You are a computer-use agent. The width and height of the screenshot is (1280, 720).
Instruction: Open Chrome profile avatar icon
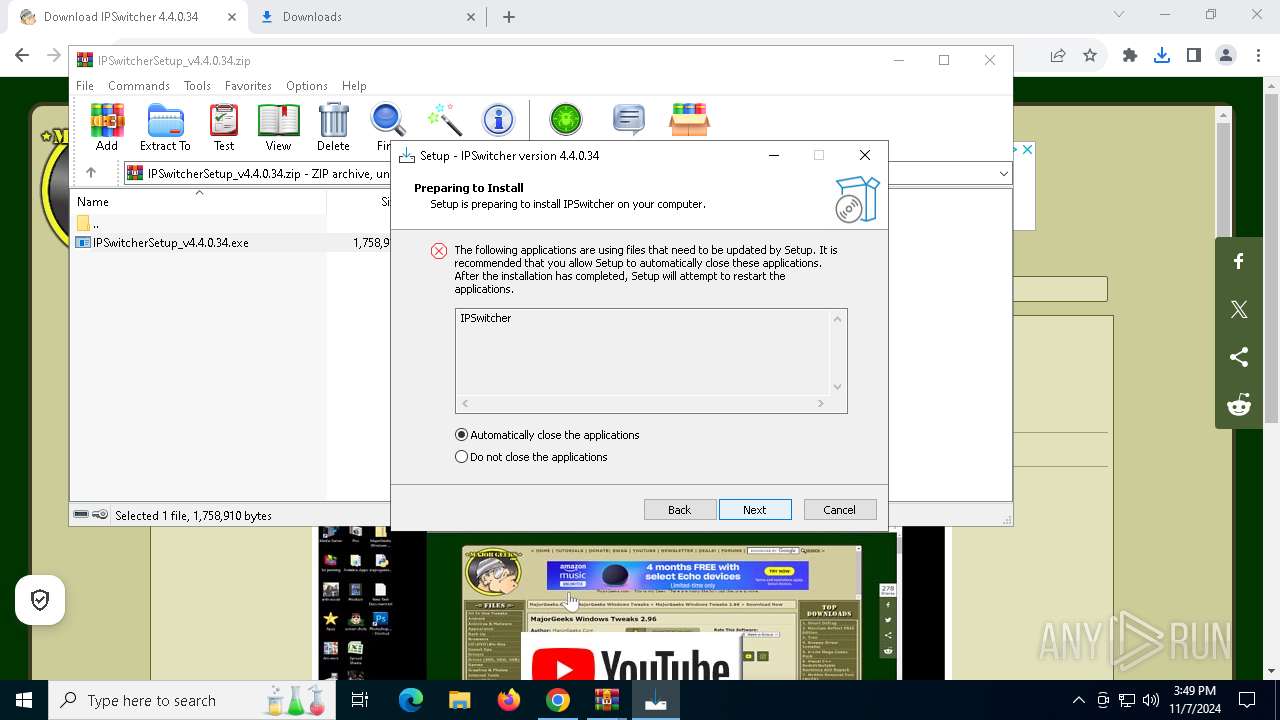click(x=1225, y=56)
